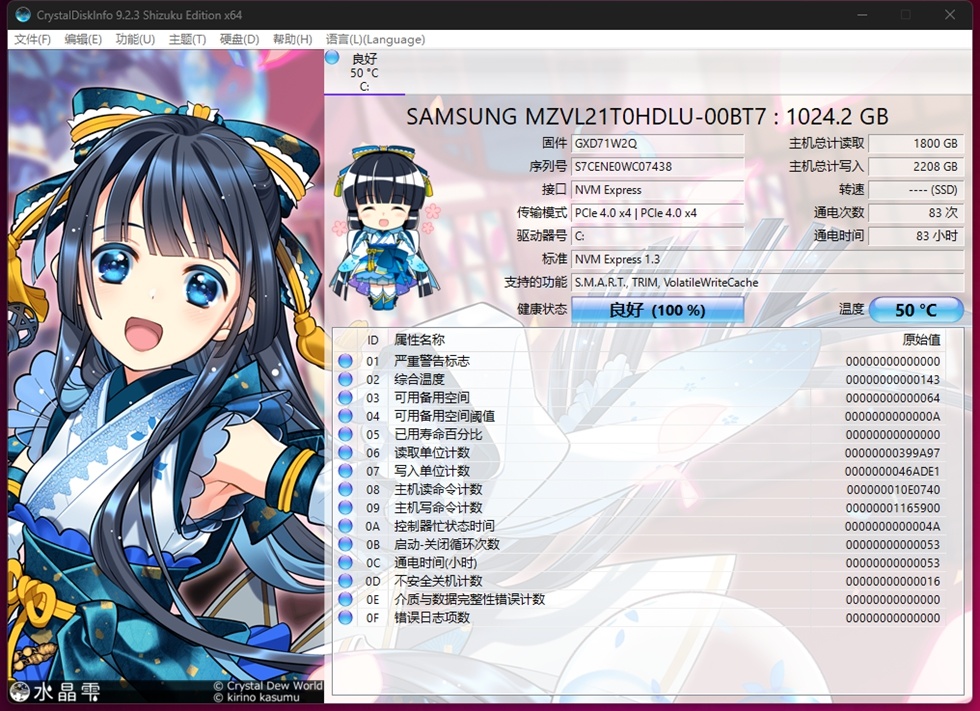
Task: Click raw value 00000000000064
Action: tap(892, 398)
